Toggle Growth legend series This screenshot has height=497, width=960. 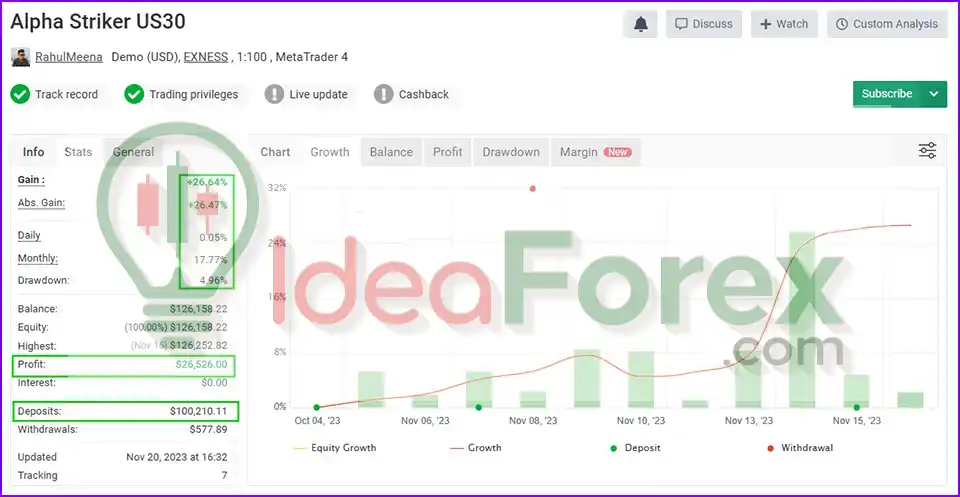(476, 448)
